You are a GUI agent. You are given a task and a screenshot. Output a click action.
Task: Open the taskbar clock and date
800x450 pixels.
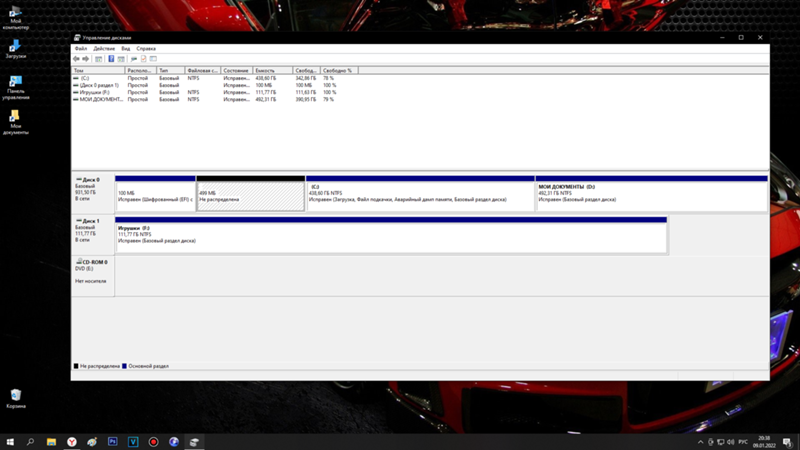tap(764, 442)
